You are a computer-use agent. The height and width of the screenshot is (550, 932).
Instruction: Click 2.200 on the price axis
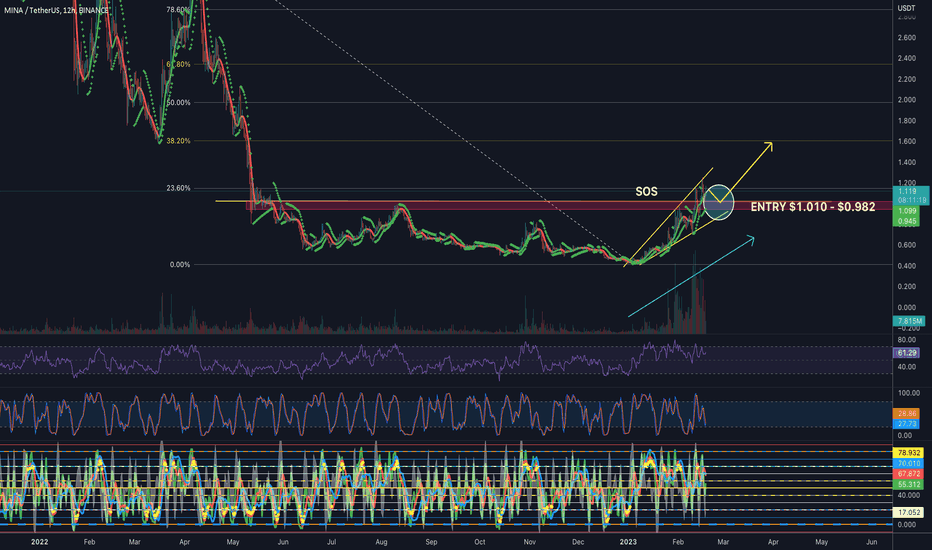tap(906, 79)
